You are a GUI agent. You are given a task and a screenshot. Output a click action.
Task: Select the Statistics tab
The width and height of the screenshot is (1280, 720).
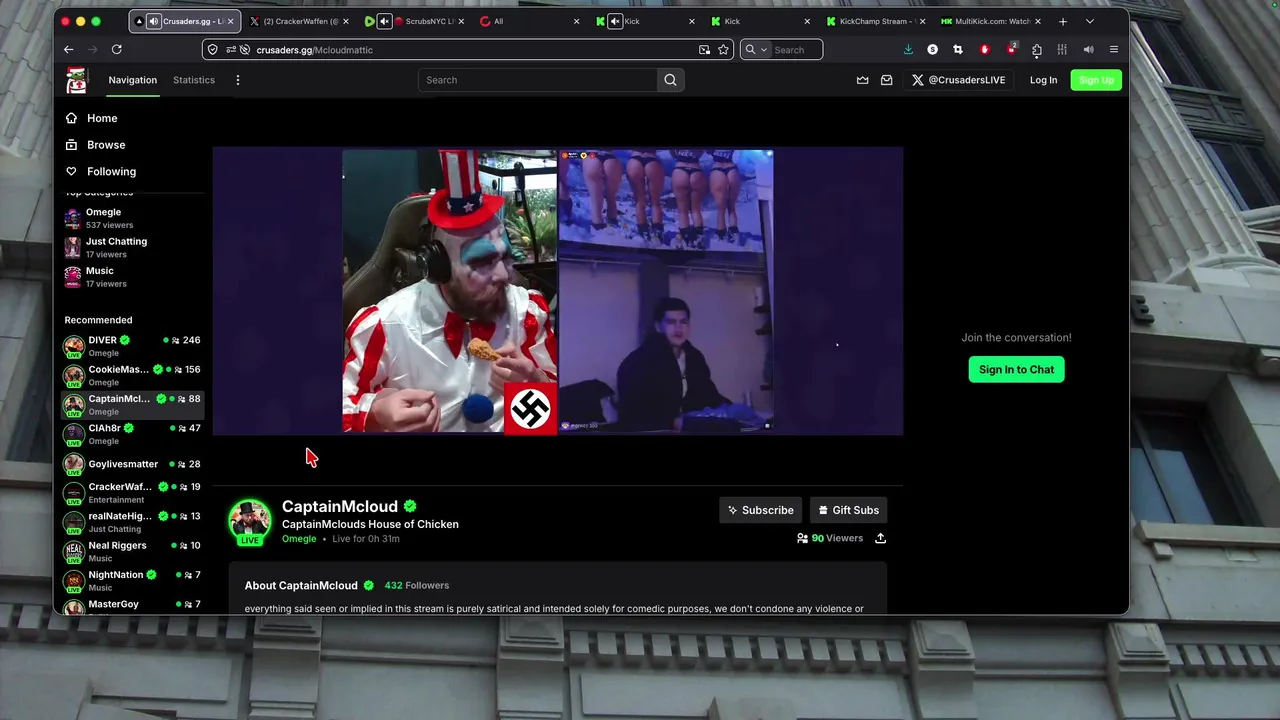click(194, 80)
